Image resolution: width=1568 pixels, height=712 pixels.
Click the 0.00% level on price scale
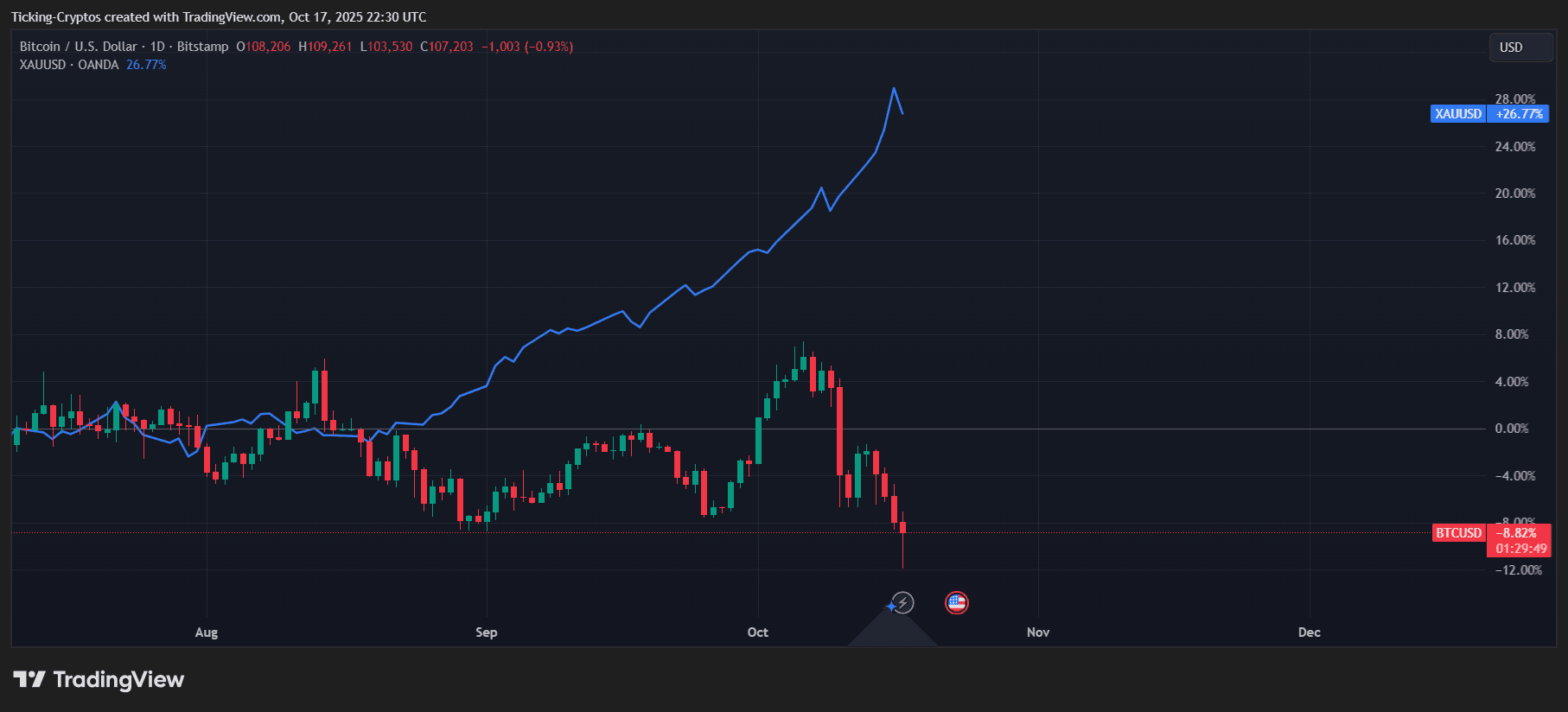[1511, 429]
